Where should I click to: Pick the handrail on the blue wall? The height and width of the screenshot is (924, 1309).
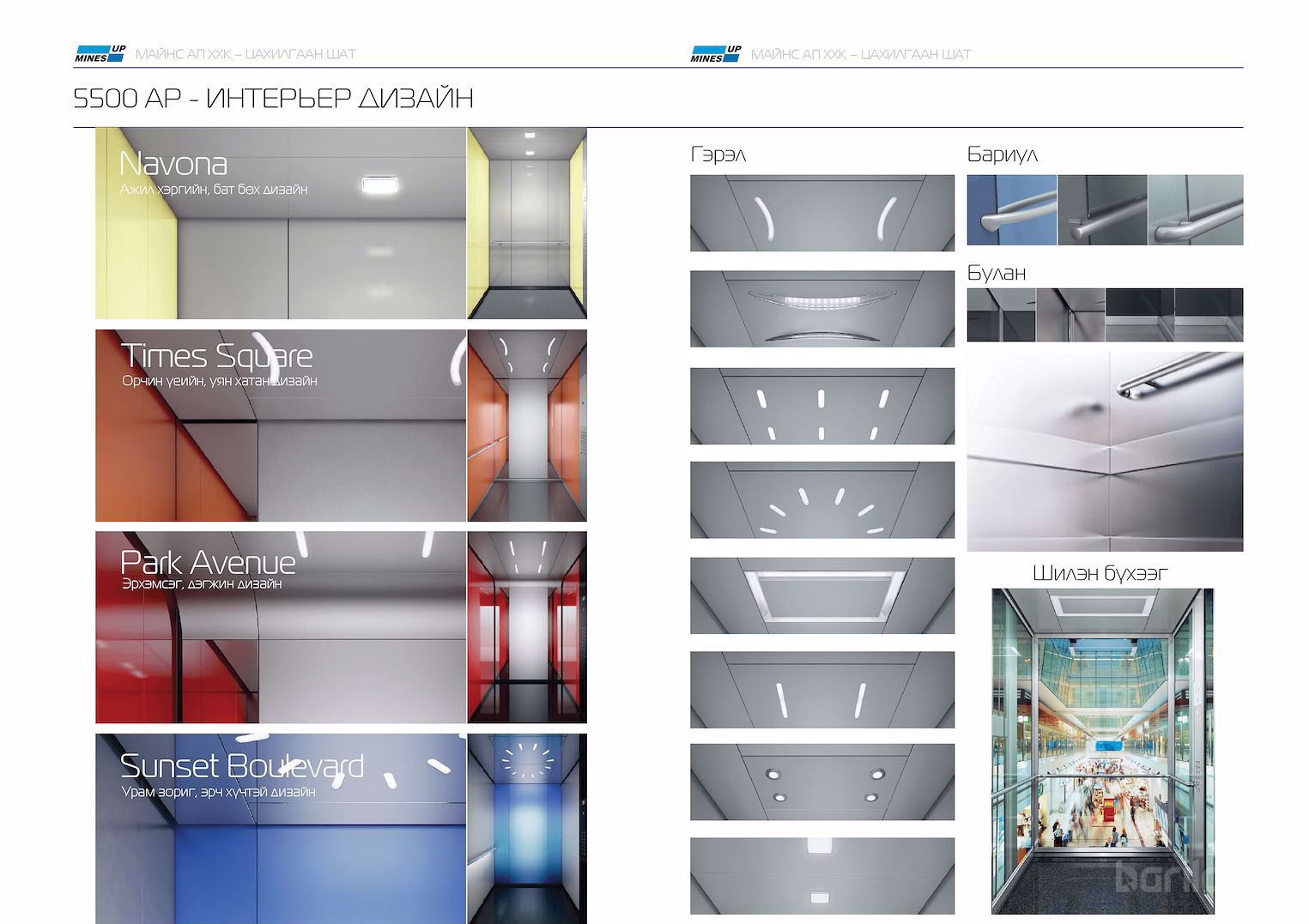[1011, 210]
